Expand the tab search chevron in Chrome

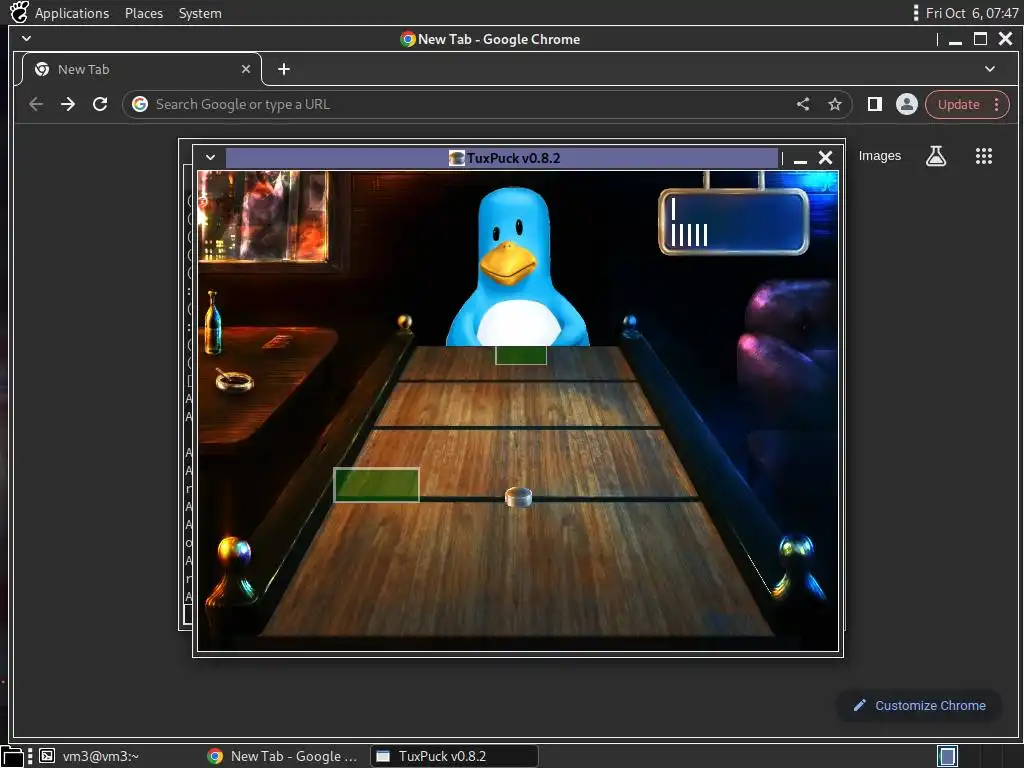(990, 69)
